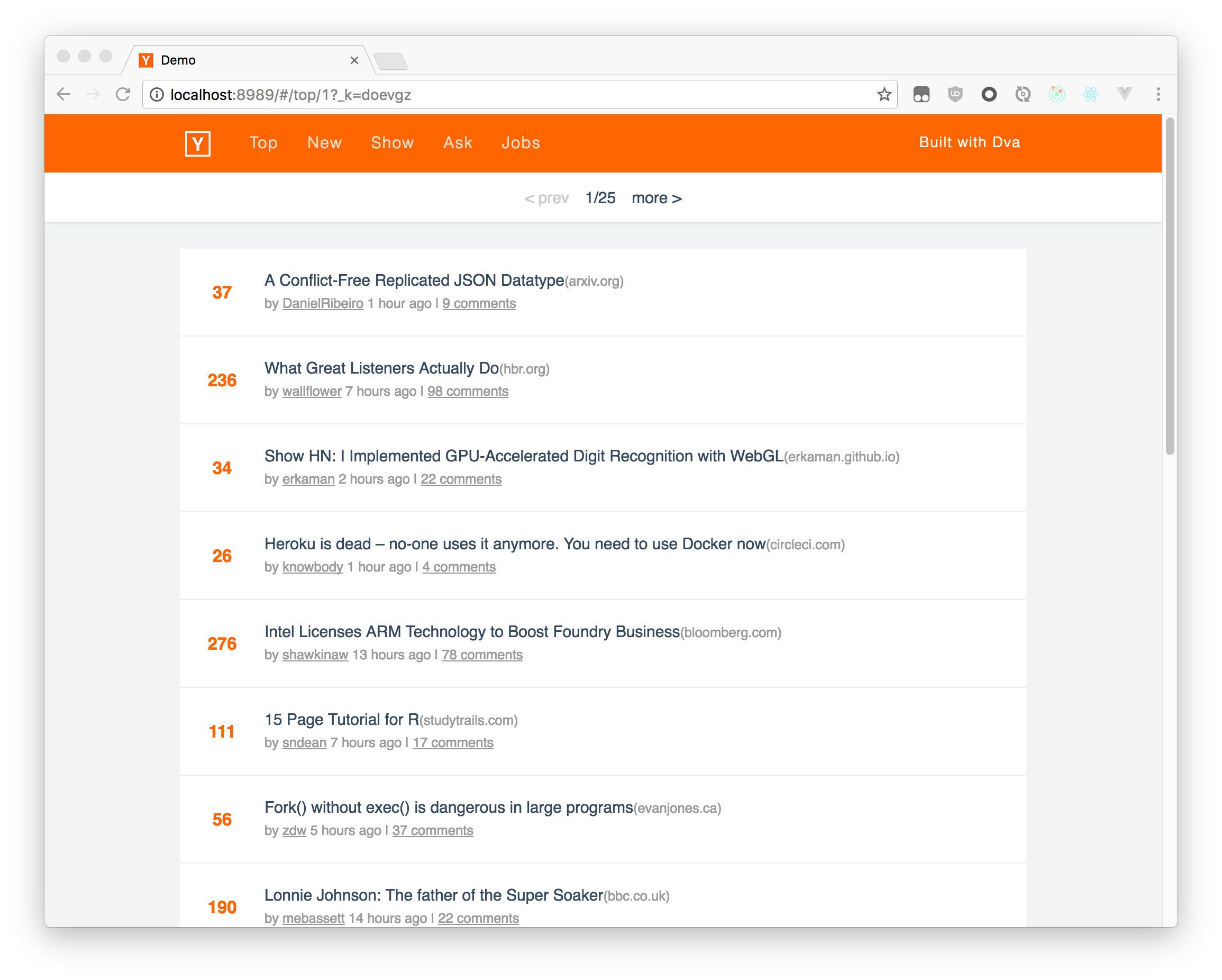Close the Demo tab
Screen dimensions: 1222x980
(354, 60)
